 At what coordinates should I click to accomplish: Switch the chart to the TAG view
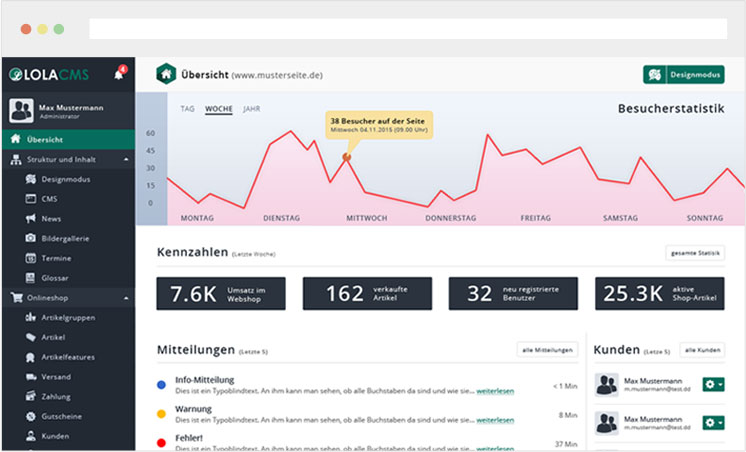[187, 108]
